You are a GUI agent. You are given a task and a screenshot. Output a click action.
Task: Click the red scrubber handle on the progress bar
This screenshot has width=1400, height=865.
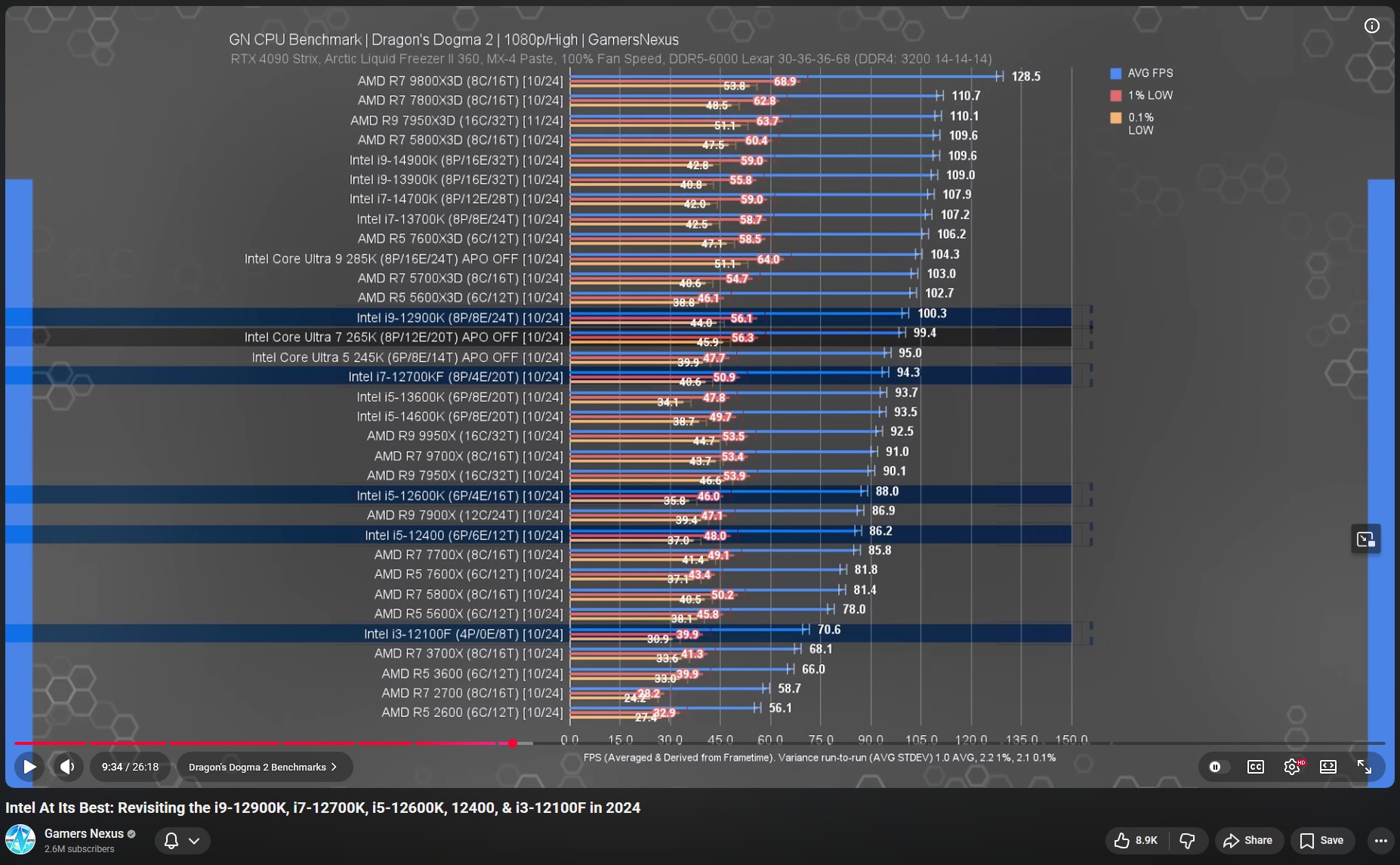[513, 743]
